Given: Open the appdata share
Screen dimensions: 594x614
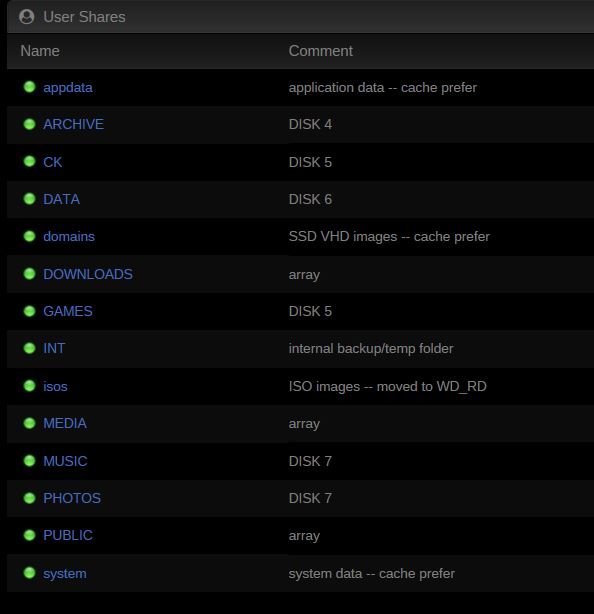Looking at the screenshot, I should 68,88.
